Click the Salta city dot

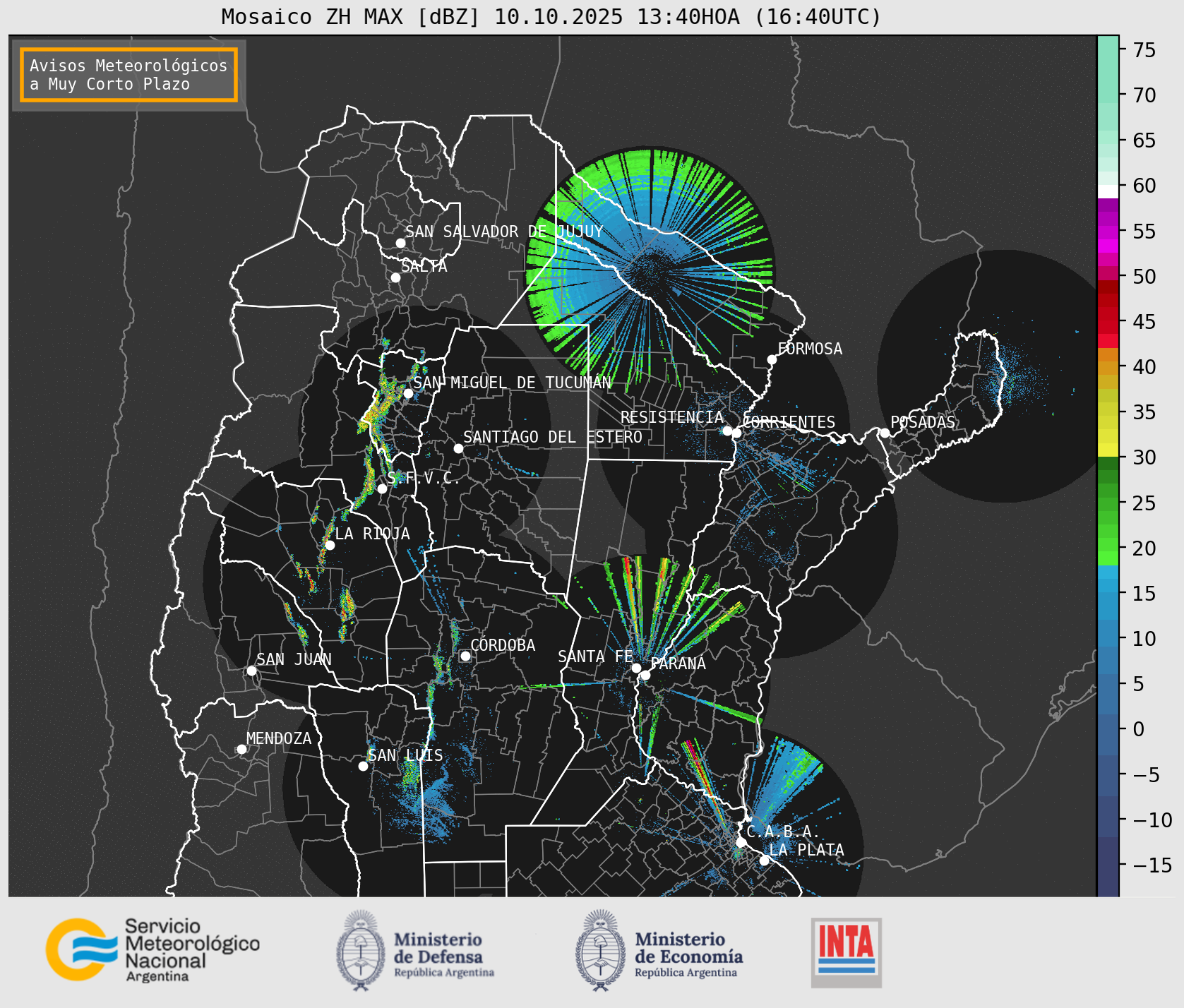[396, 277]
